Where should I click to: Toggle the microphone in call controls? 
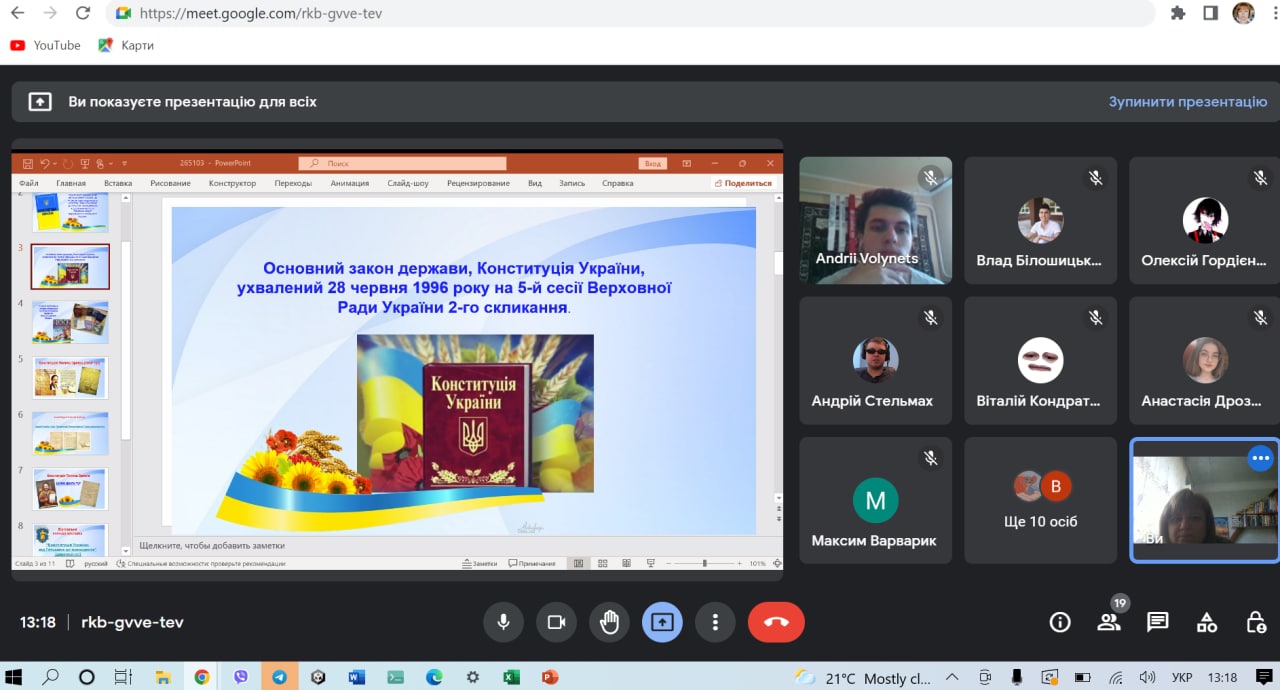pos(503,622)
